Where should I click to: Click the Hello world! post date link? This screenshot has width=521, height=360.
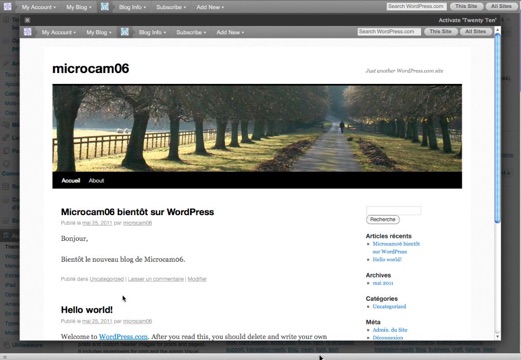pos(97,321)
